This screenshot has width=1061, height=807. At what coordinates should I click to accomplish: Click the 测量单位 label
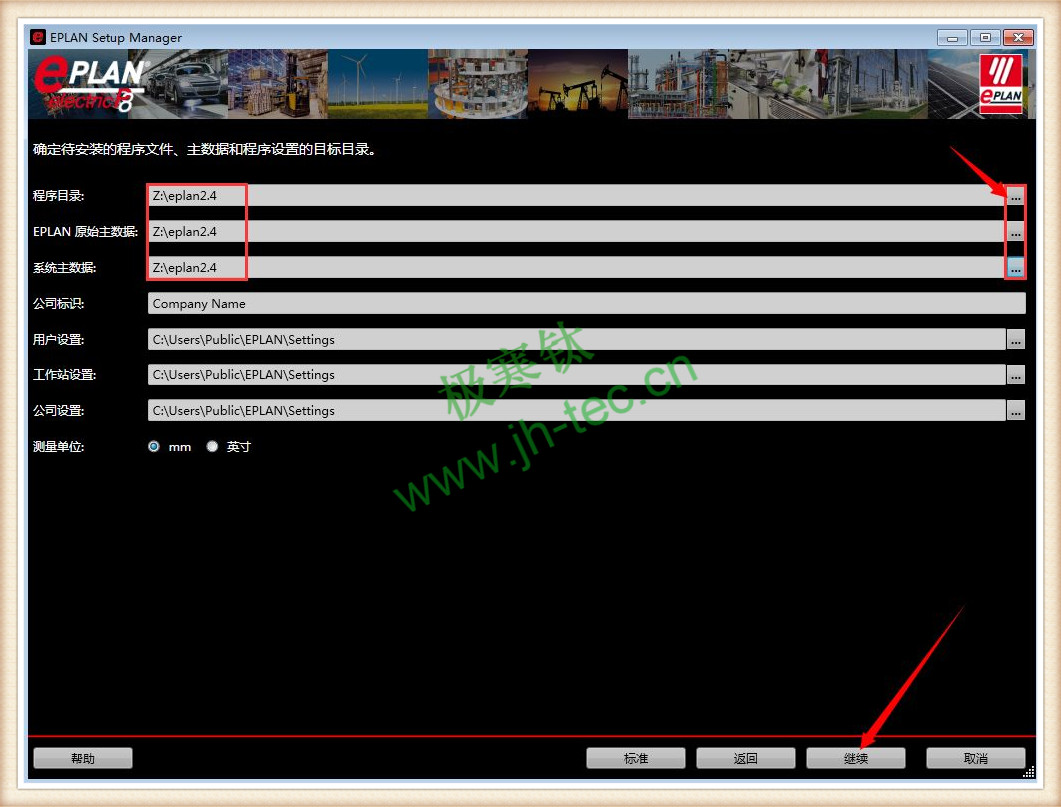[58, 446]
